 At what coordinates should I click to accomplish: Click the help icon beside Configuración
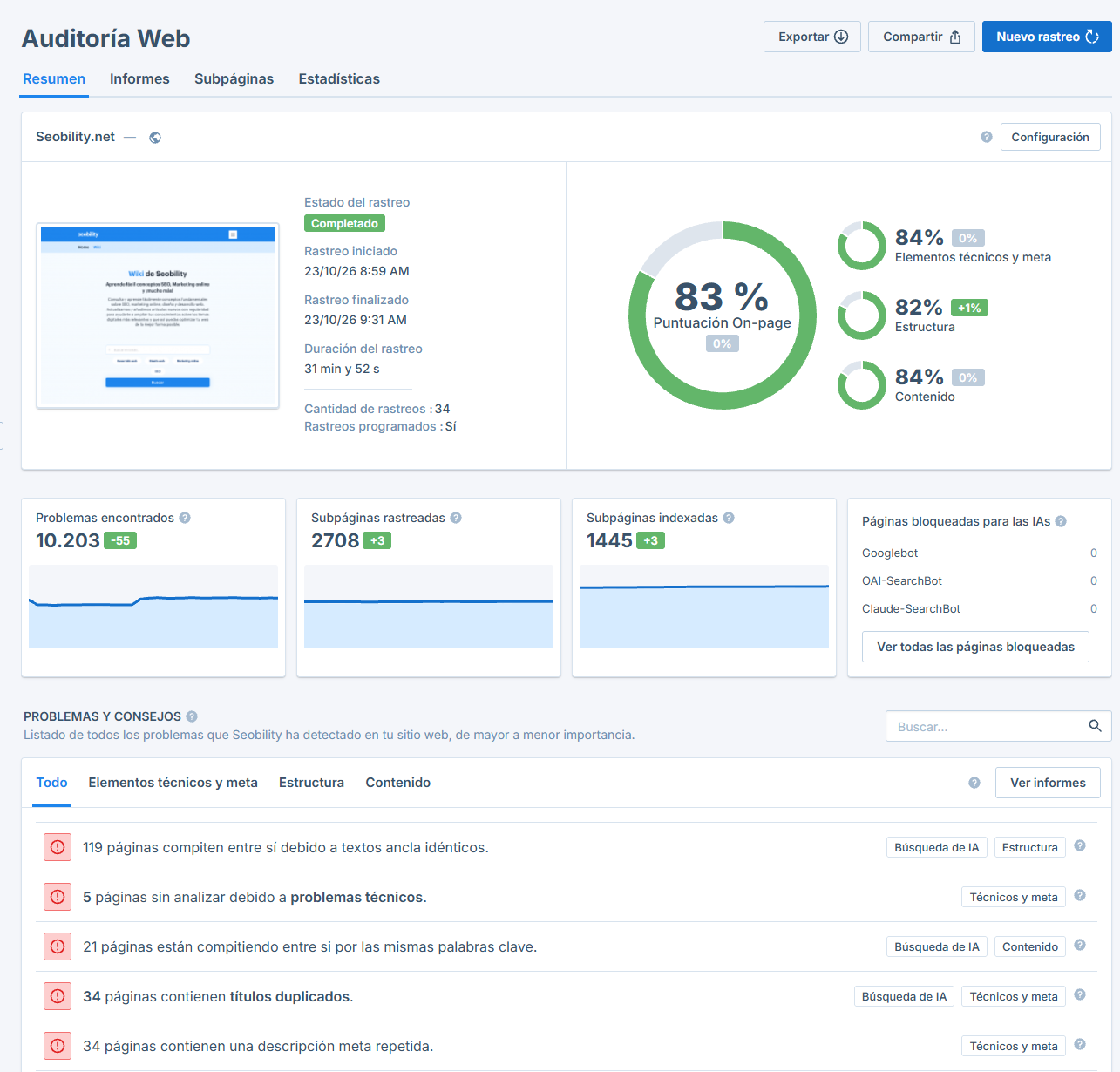(987, 137)
